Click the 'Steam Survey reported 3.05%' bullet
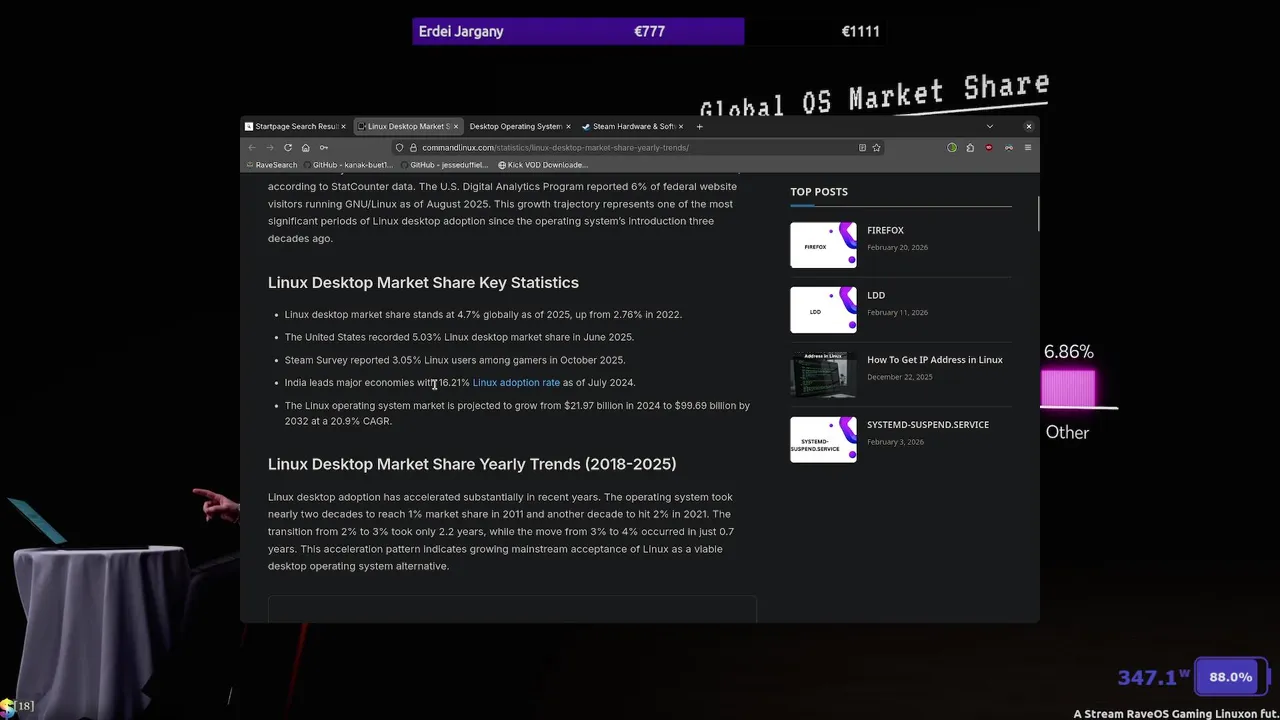This screenshot has width=1280, height=720. pos(455,360)
